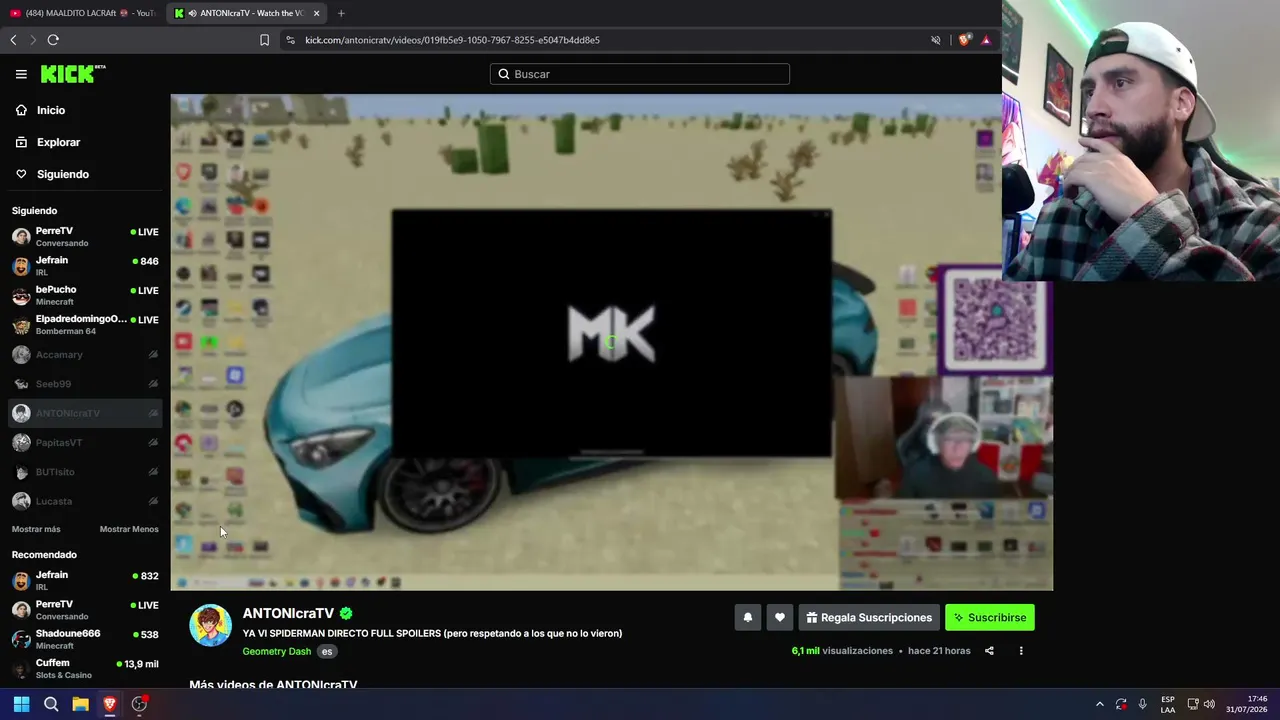Switch to the MAALDITO LACRAft YouTube tab

[82, 13]
